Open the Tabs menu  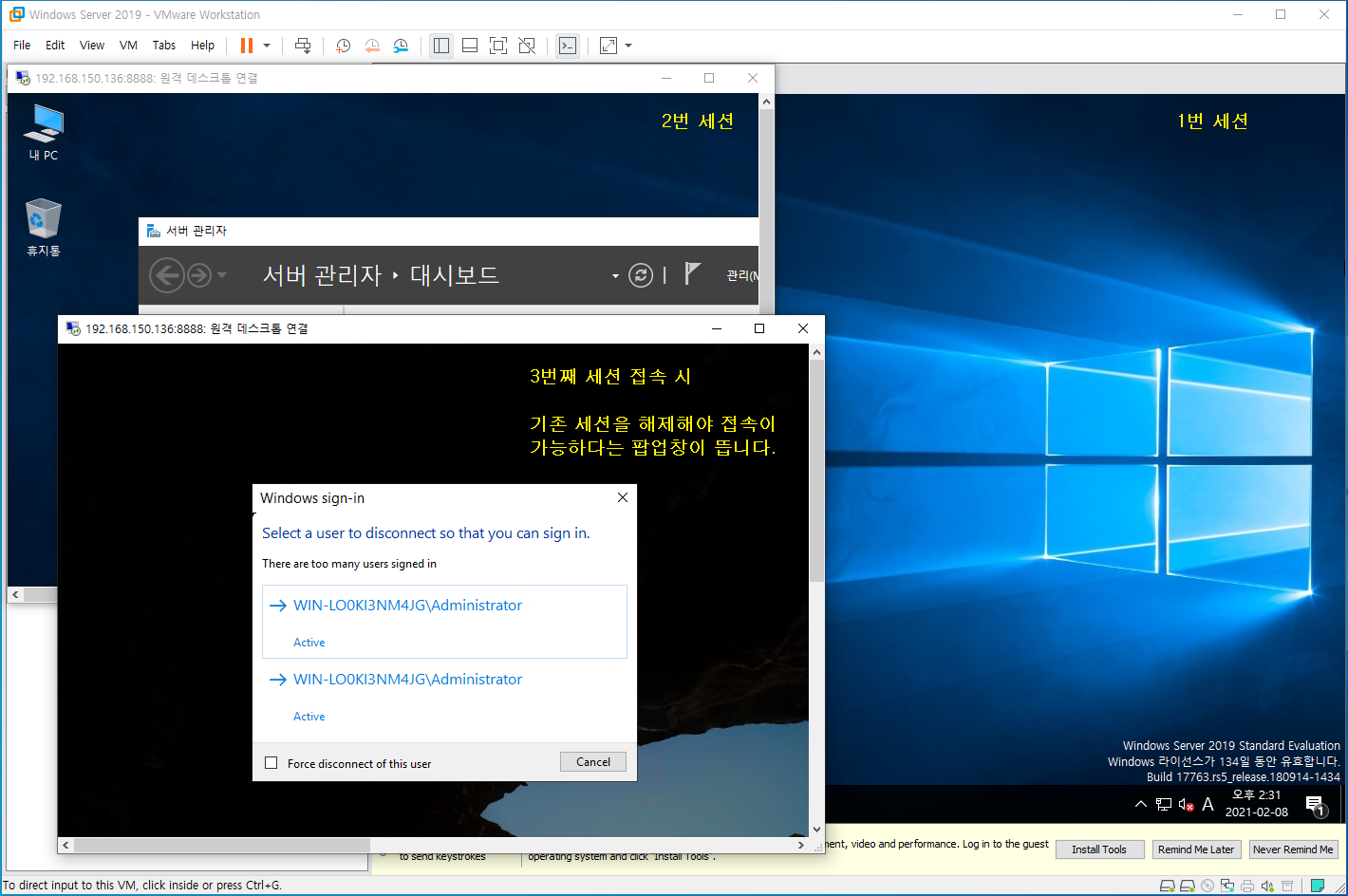(x=164, y=45)
